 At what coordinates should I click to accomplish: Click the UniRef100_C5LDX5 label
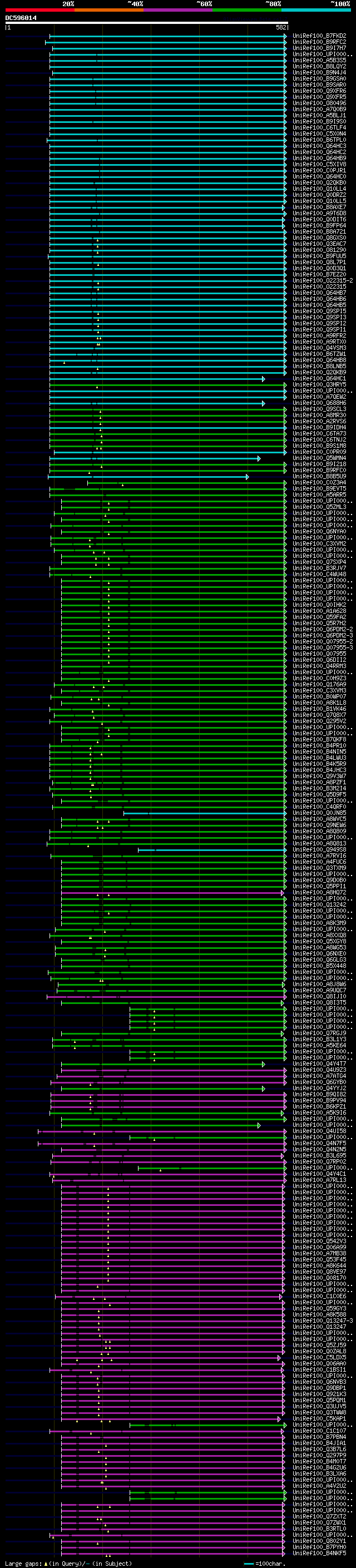pyautogui.click(x=319, y=1357)
